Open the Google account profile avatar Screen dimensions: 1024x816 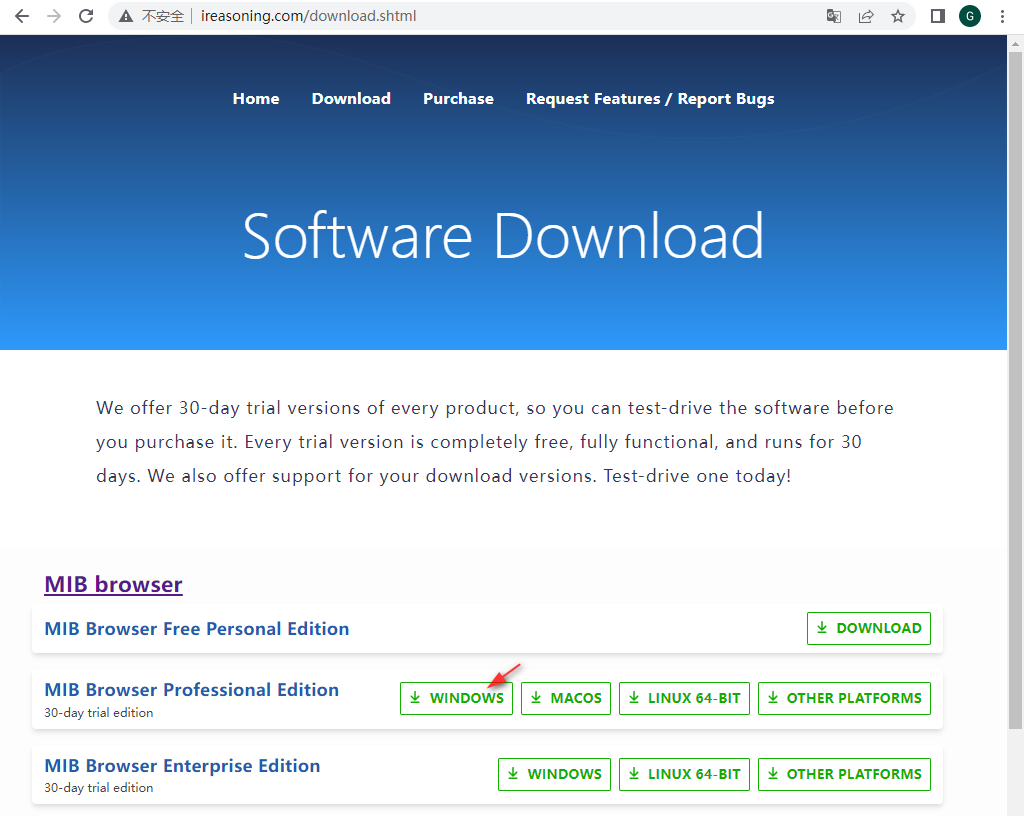(x=969, y=16)
